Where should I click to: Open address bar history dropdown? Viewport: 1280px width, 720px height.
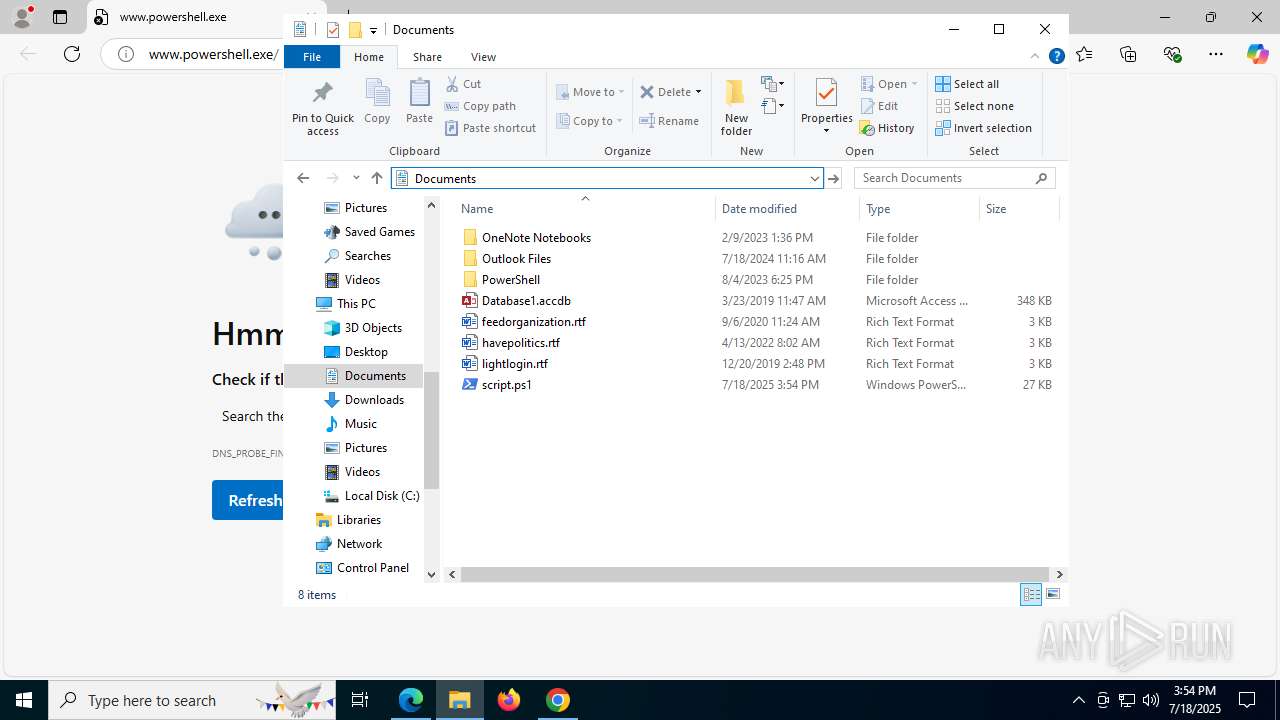point(814,178)
